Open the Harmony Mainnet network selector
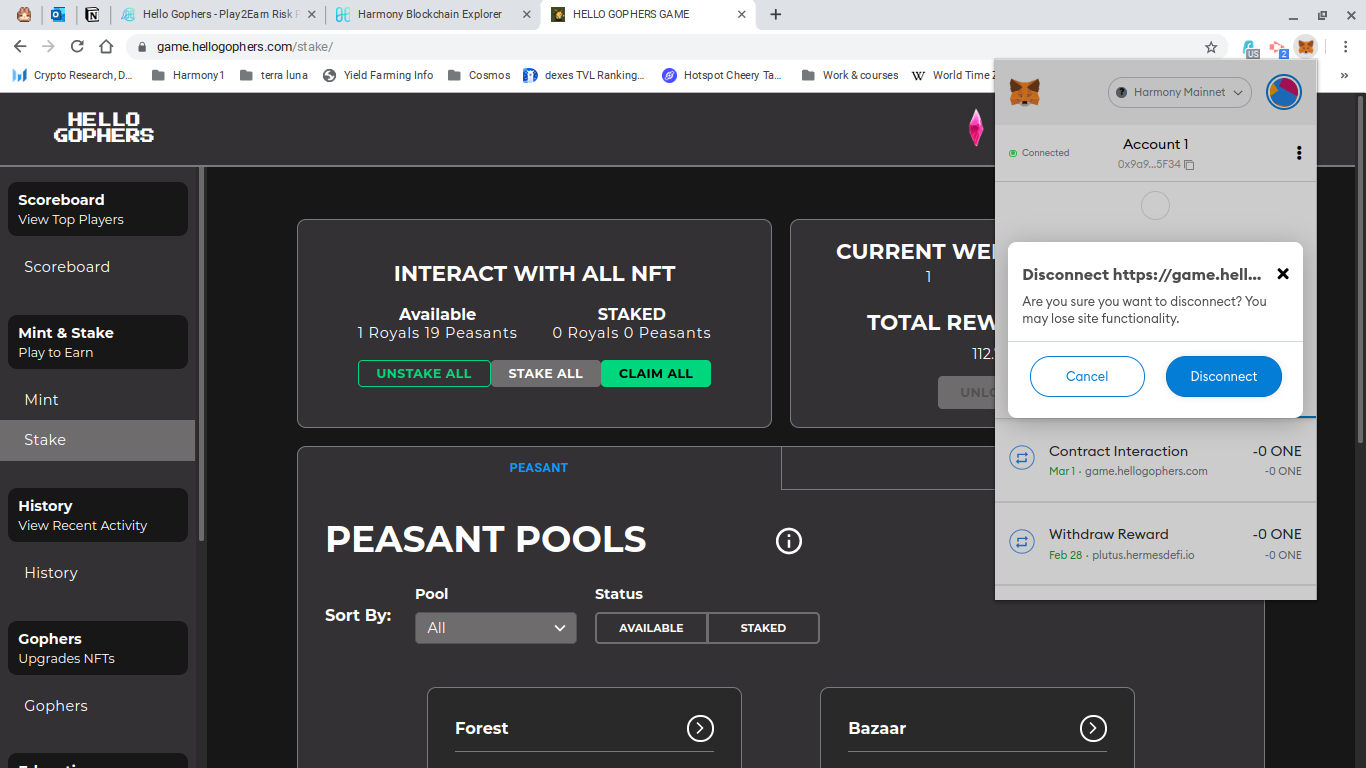The width and height of the screenshot is (1366, 768). point(1180,92)
